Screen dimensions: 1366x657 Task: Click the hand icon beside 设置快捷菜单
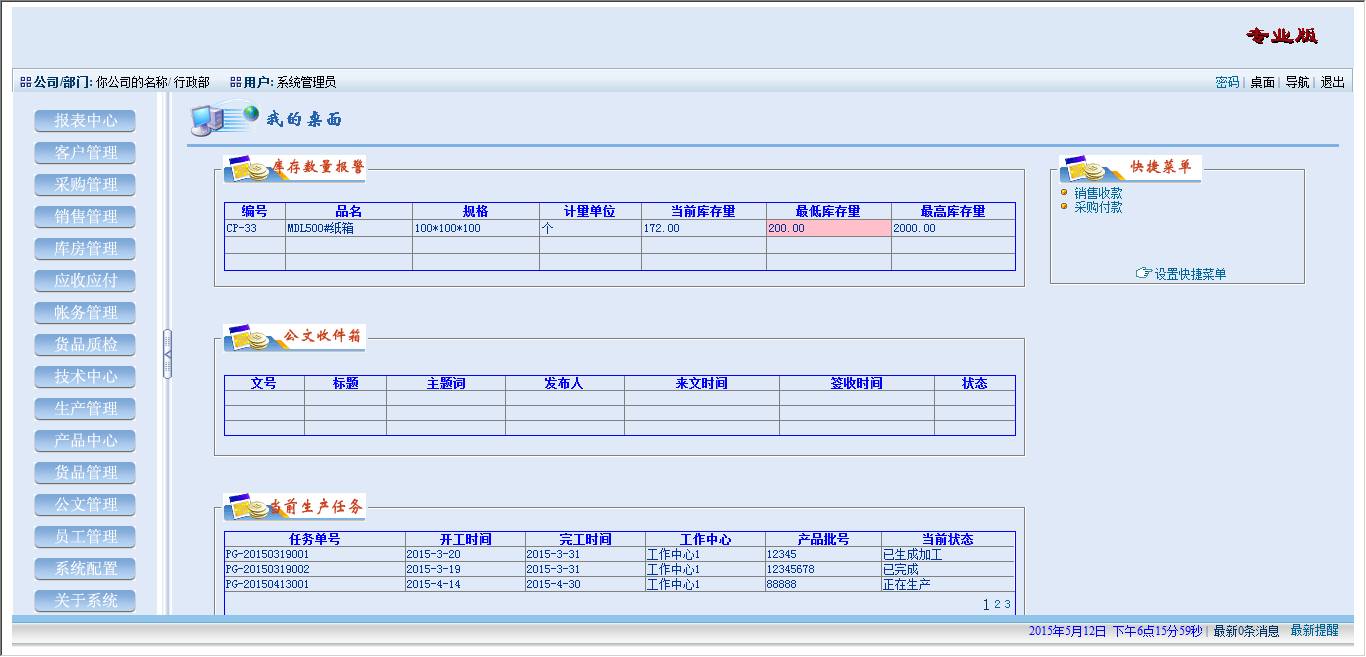pos(1143,273)
